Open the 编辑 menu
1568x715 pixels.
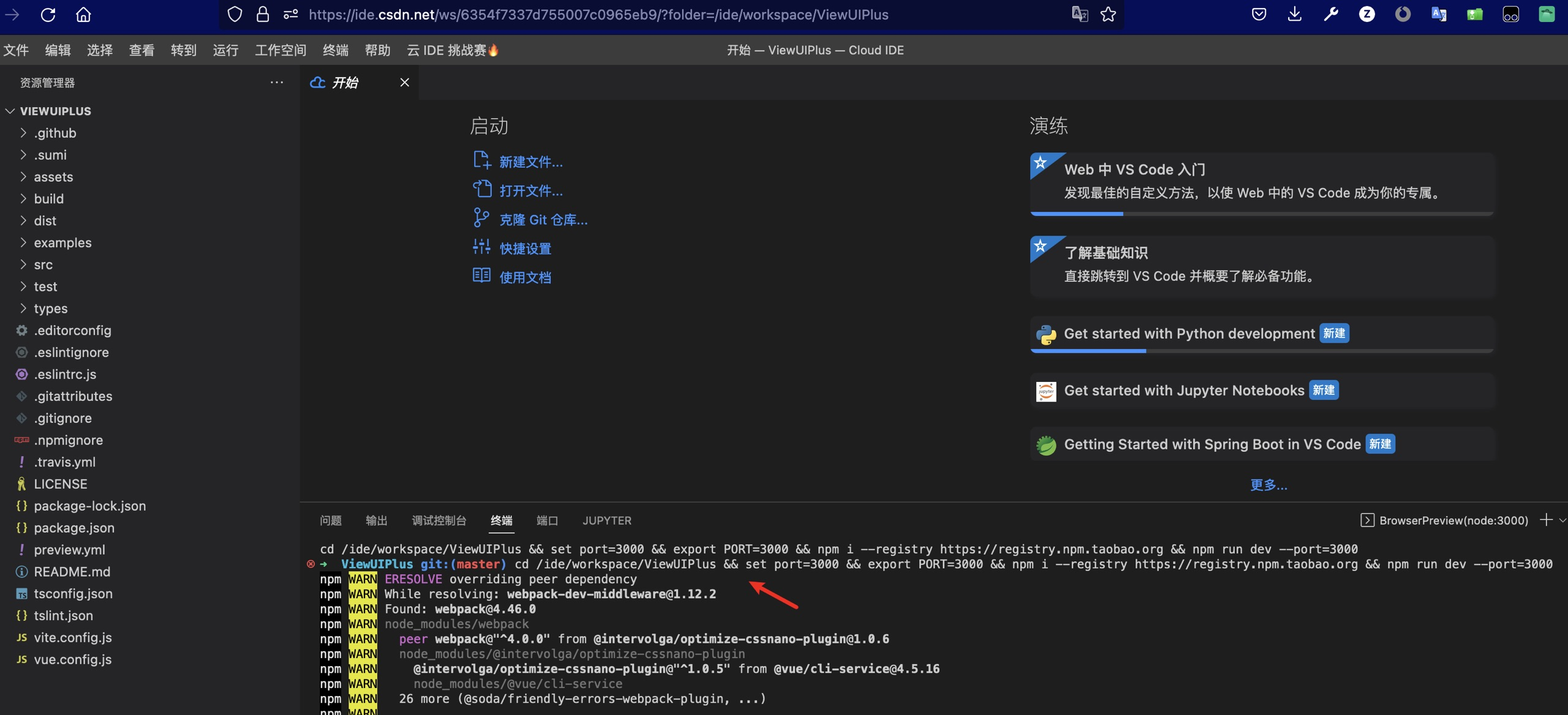[58, 50]
